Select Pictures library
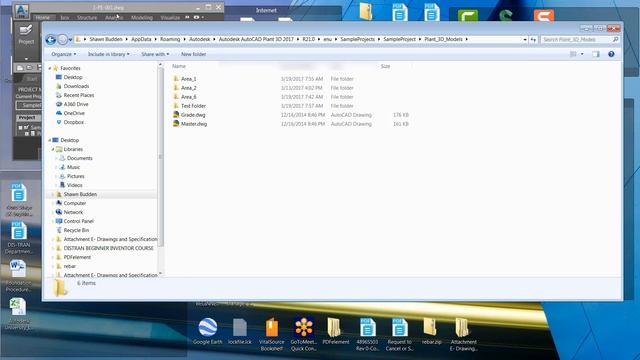The width and height of the screenshot is (640, 360). pyautogui.click(x=76, y=176)
